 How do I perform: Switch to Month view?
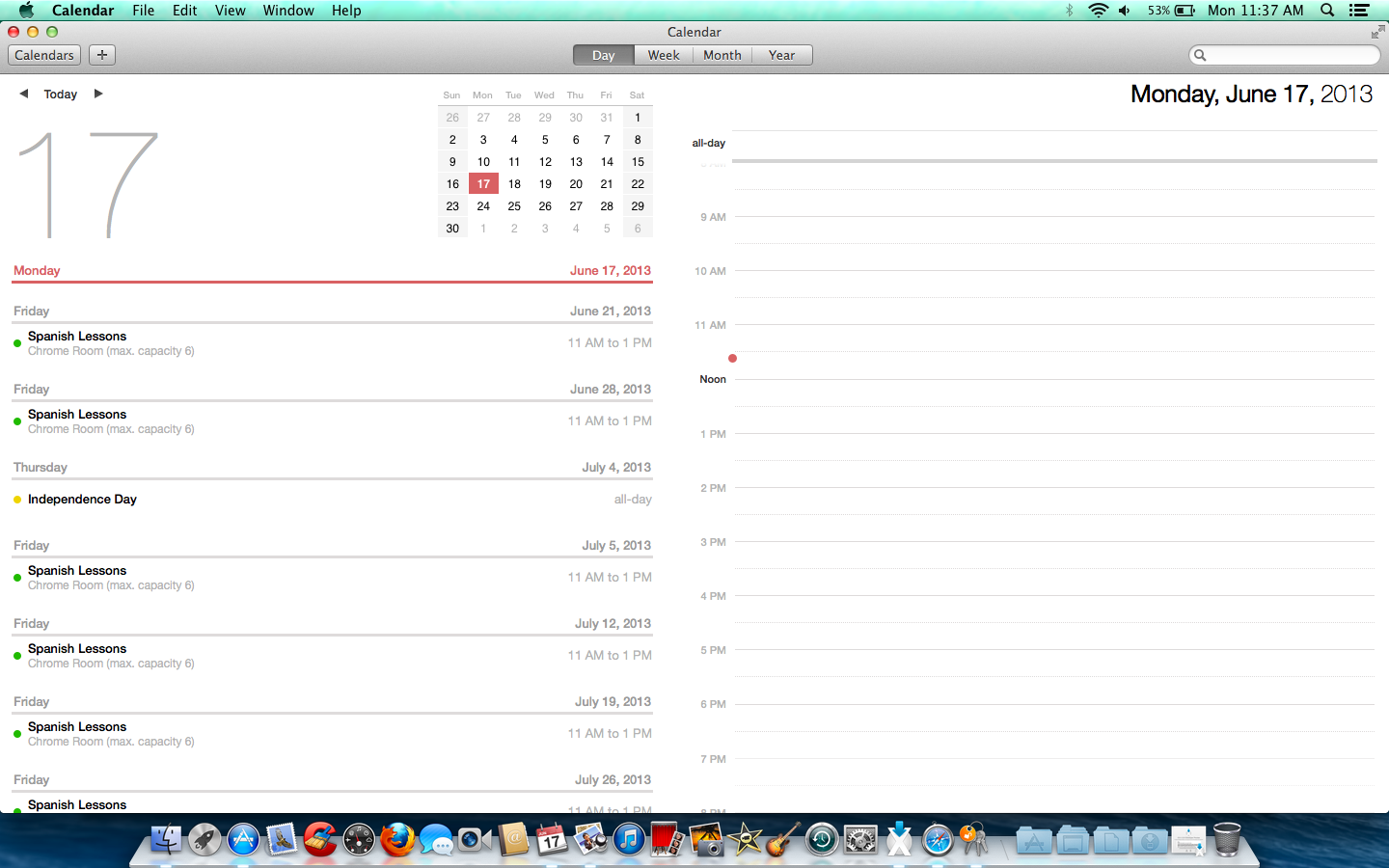(x=722, y=55)
